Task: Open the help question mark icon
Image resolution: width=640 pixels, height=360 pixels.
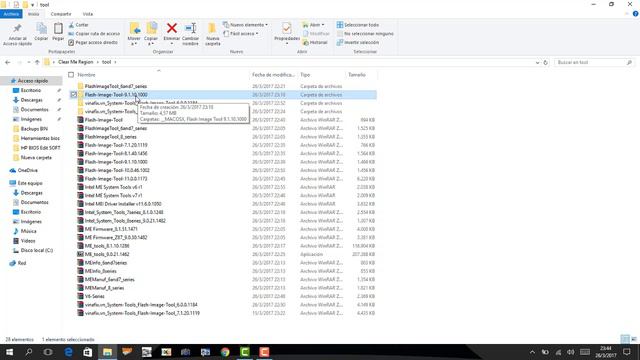Action: click(x=635, y=14)
